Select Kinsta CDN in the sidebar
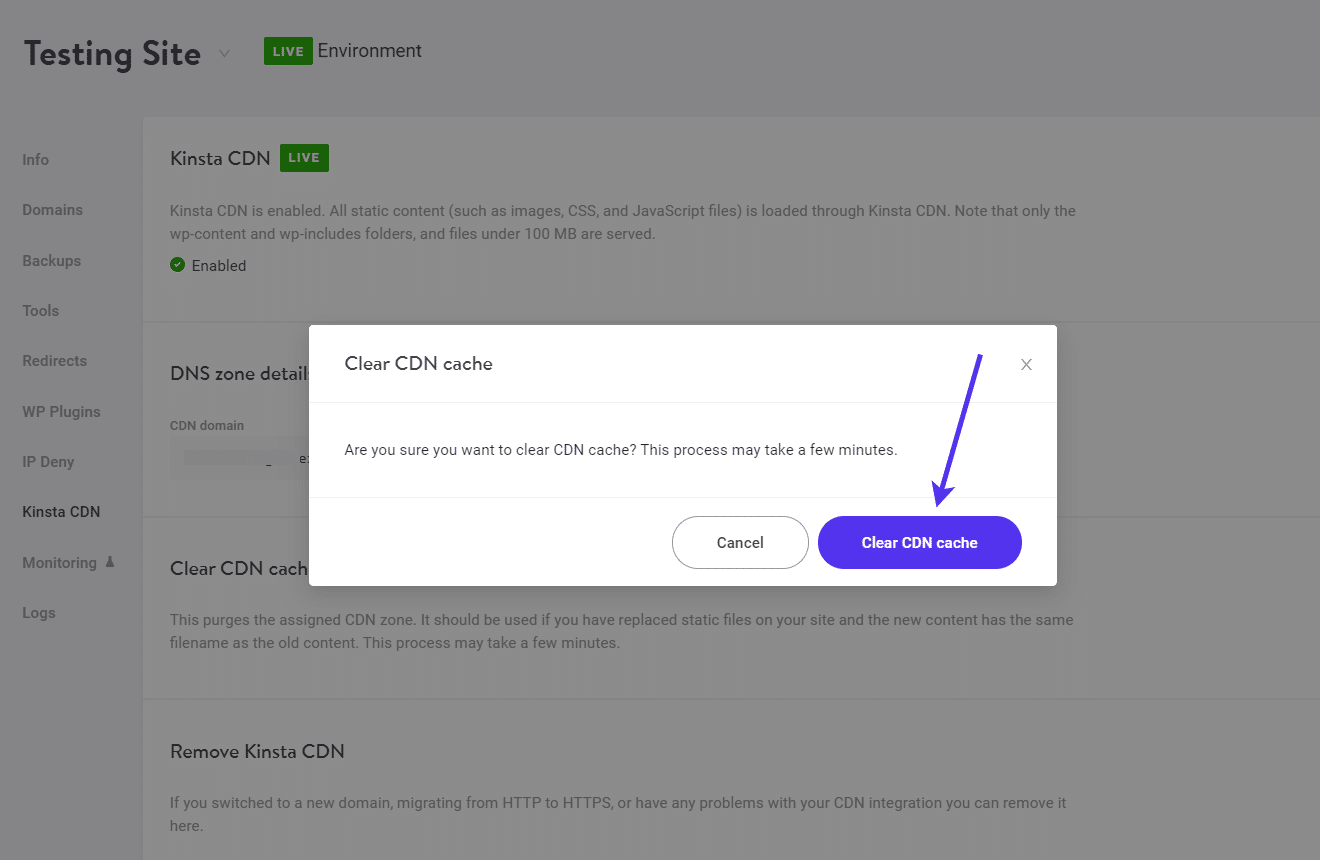The width and height of the screenshot is (1320, 860). pyautogui.click(x=60, y=511)
